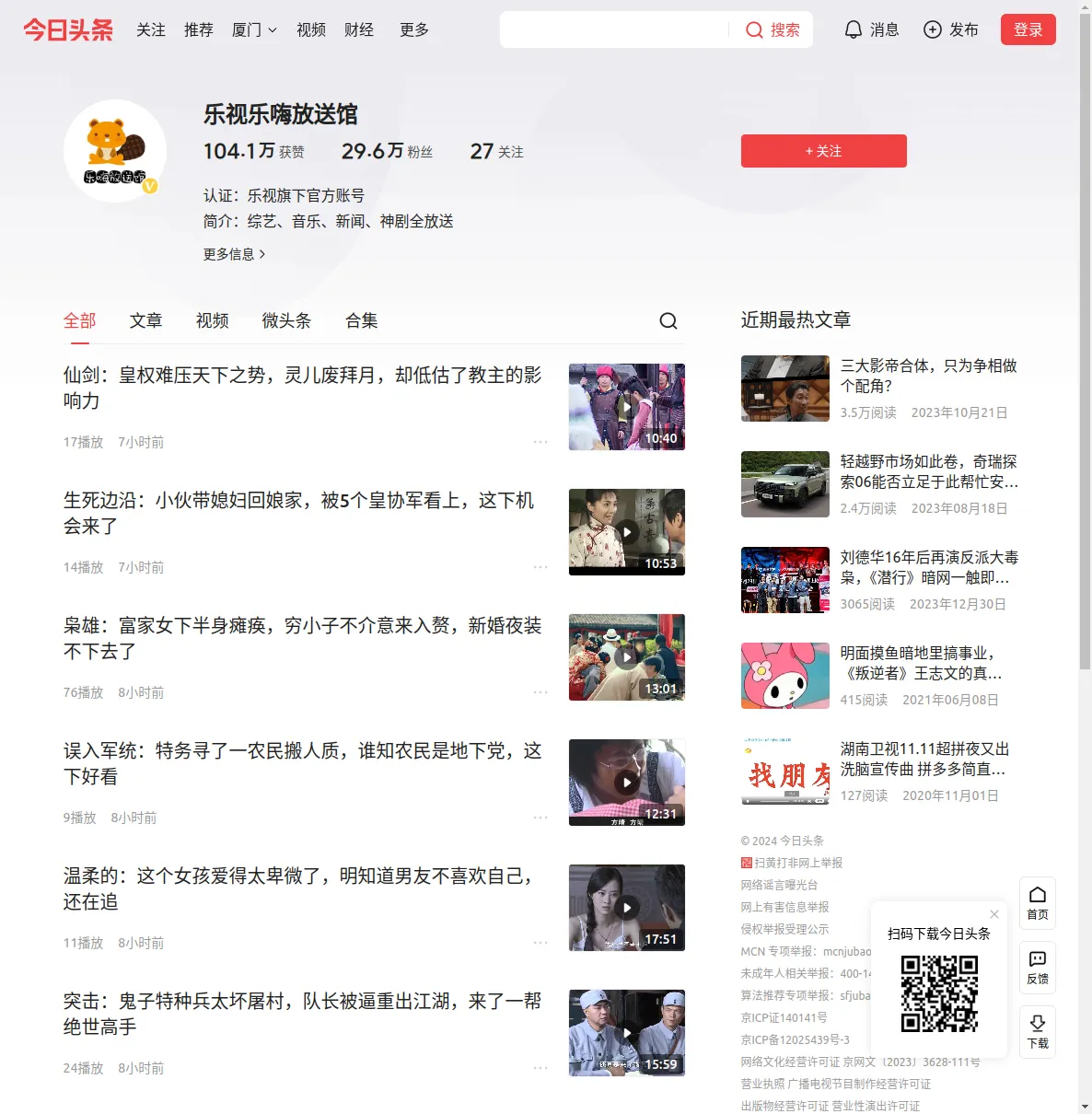Image resolution: width=1092 pixels, height=1114 pixels.
Task: Open more options for the 生死边沿 video
Action: pos(540,567)
